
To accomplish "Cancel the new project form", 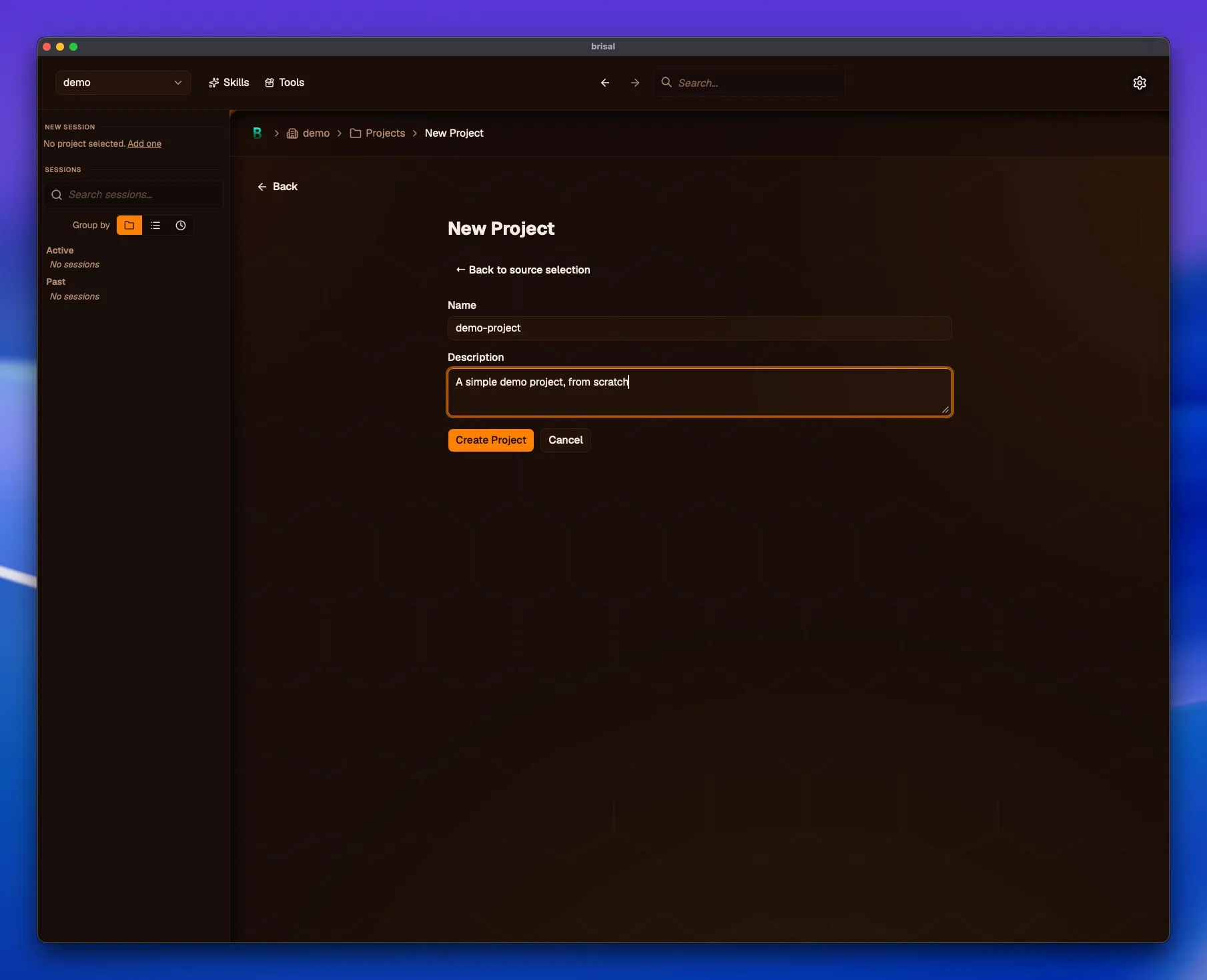I will pos(566,440).
